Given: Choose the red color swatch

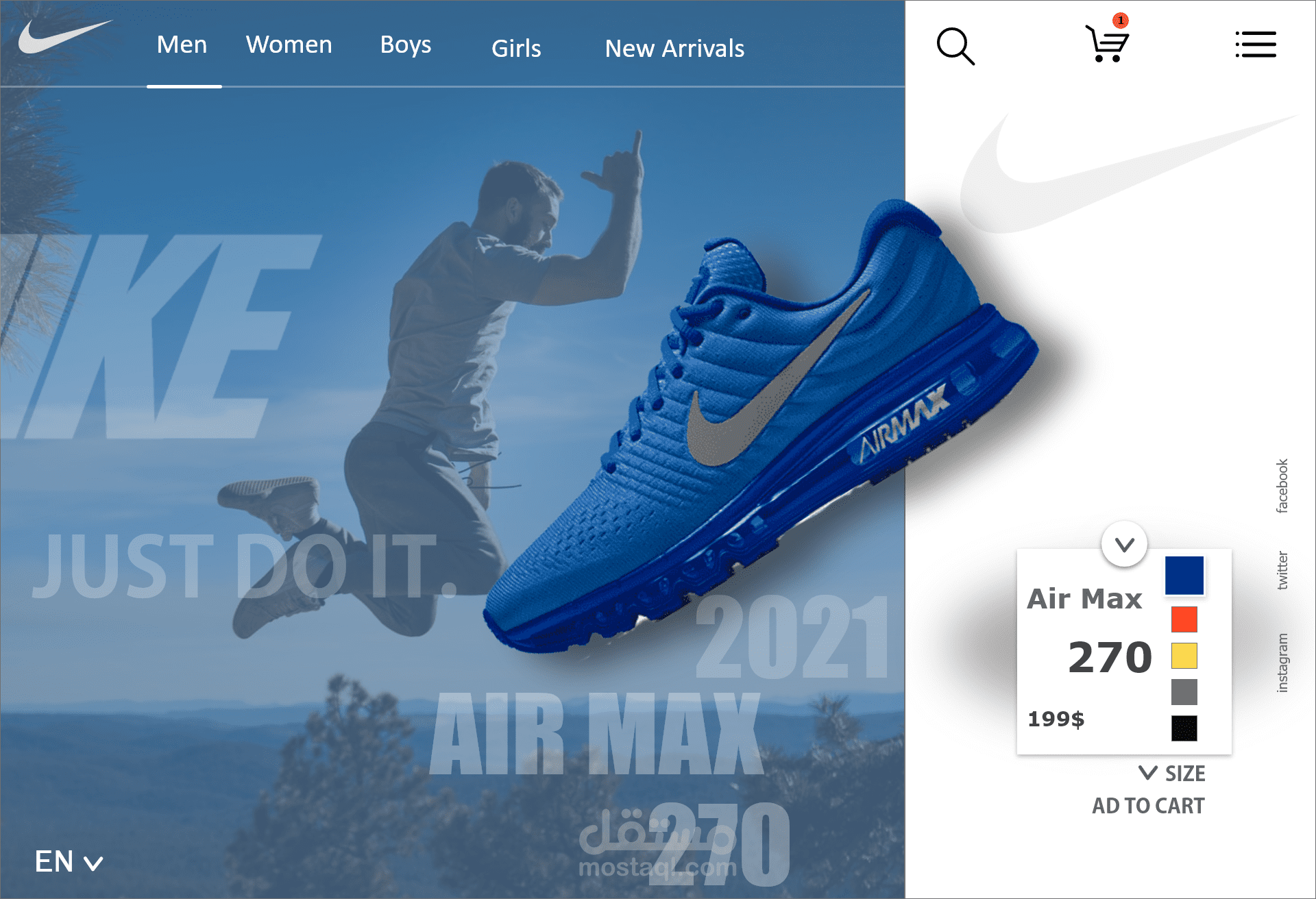Looking at the screenshot, I should pos(1184,619).
